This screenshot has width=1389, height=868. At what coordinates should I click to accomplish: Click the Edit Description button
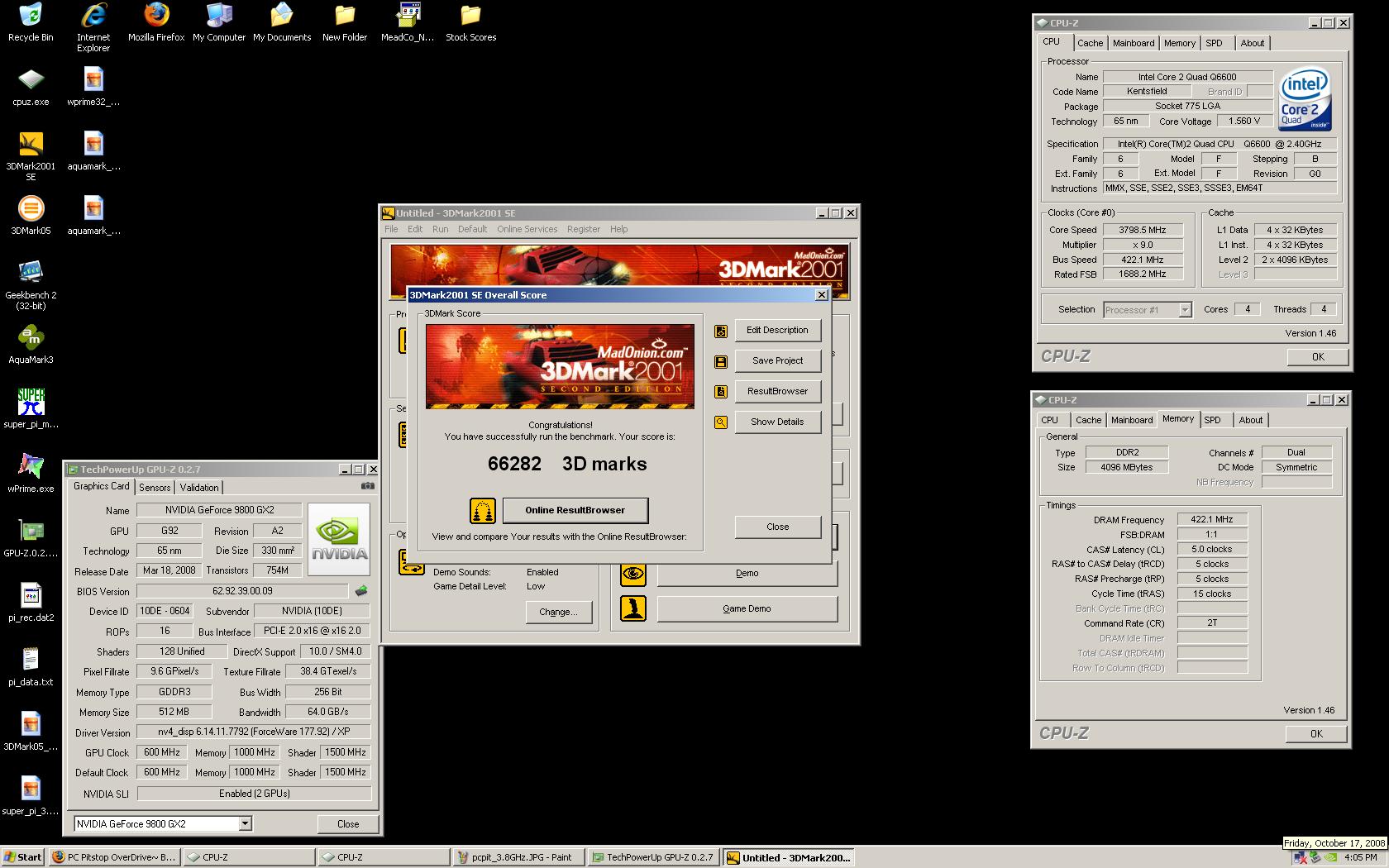pos(777,330)
